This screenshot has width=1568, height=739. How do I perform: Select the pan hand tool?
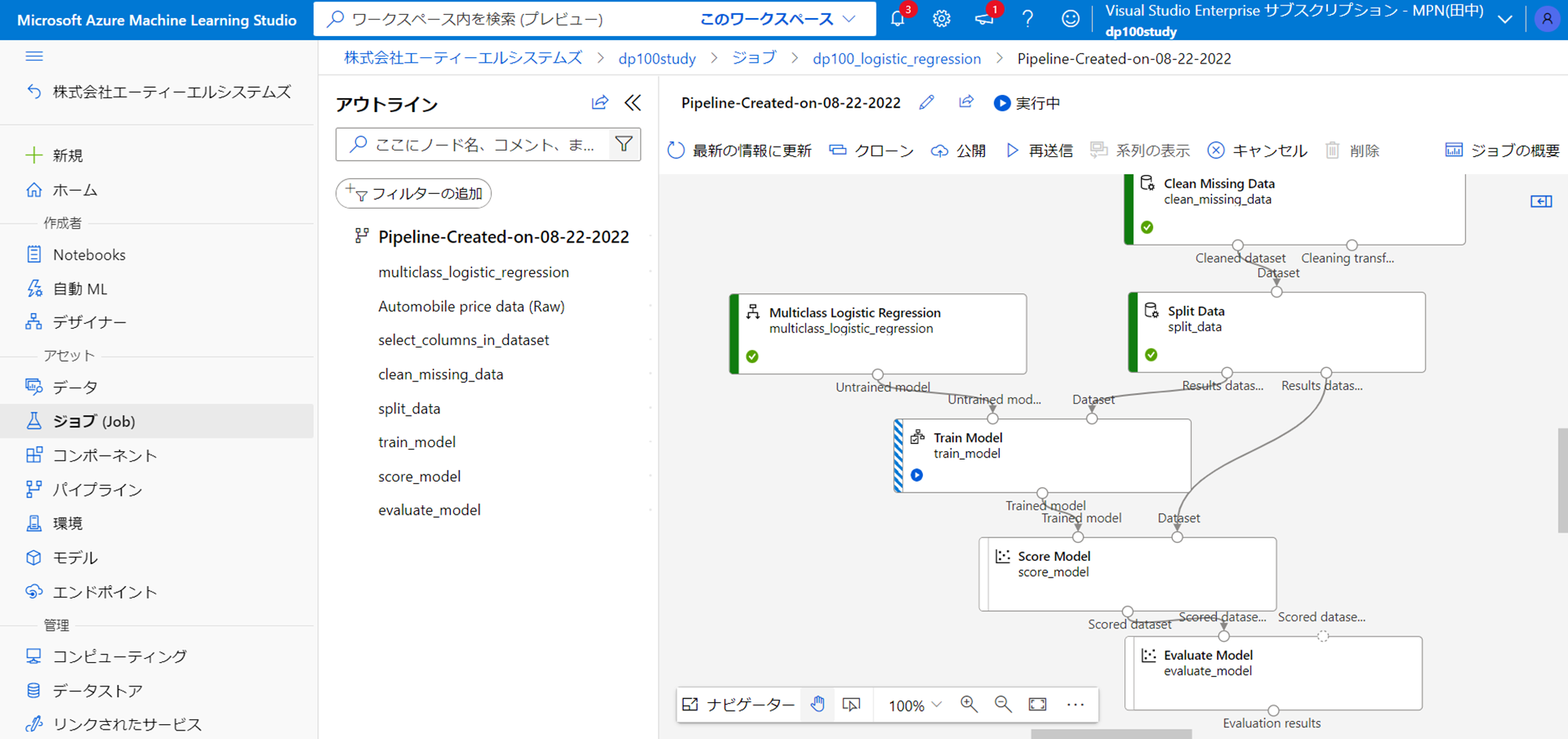(x=818, y=704)
